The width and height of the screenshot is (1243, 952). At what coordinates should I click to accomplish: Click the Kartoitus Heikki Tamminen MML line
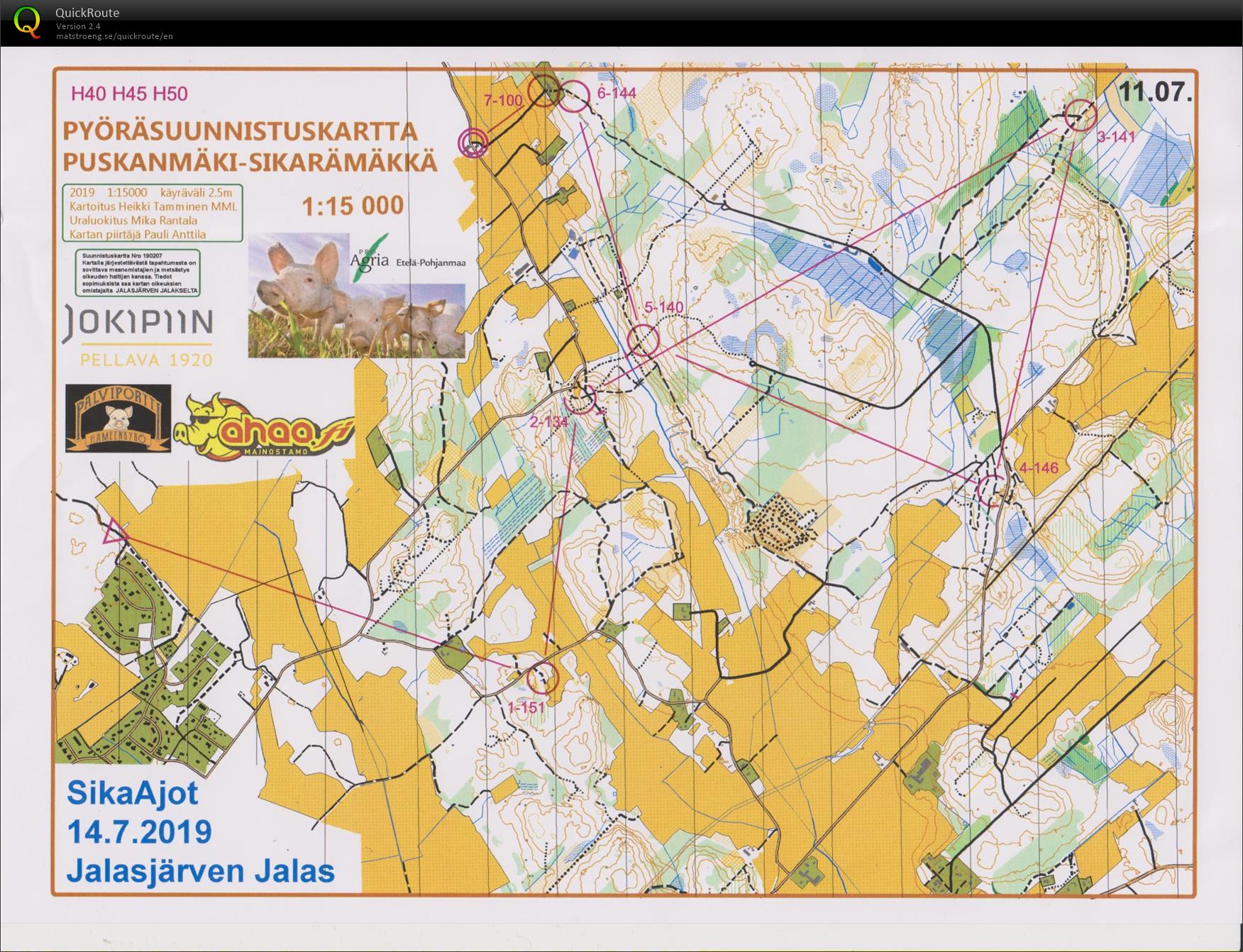[153, 206]
